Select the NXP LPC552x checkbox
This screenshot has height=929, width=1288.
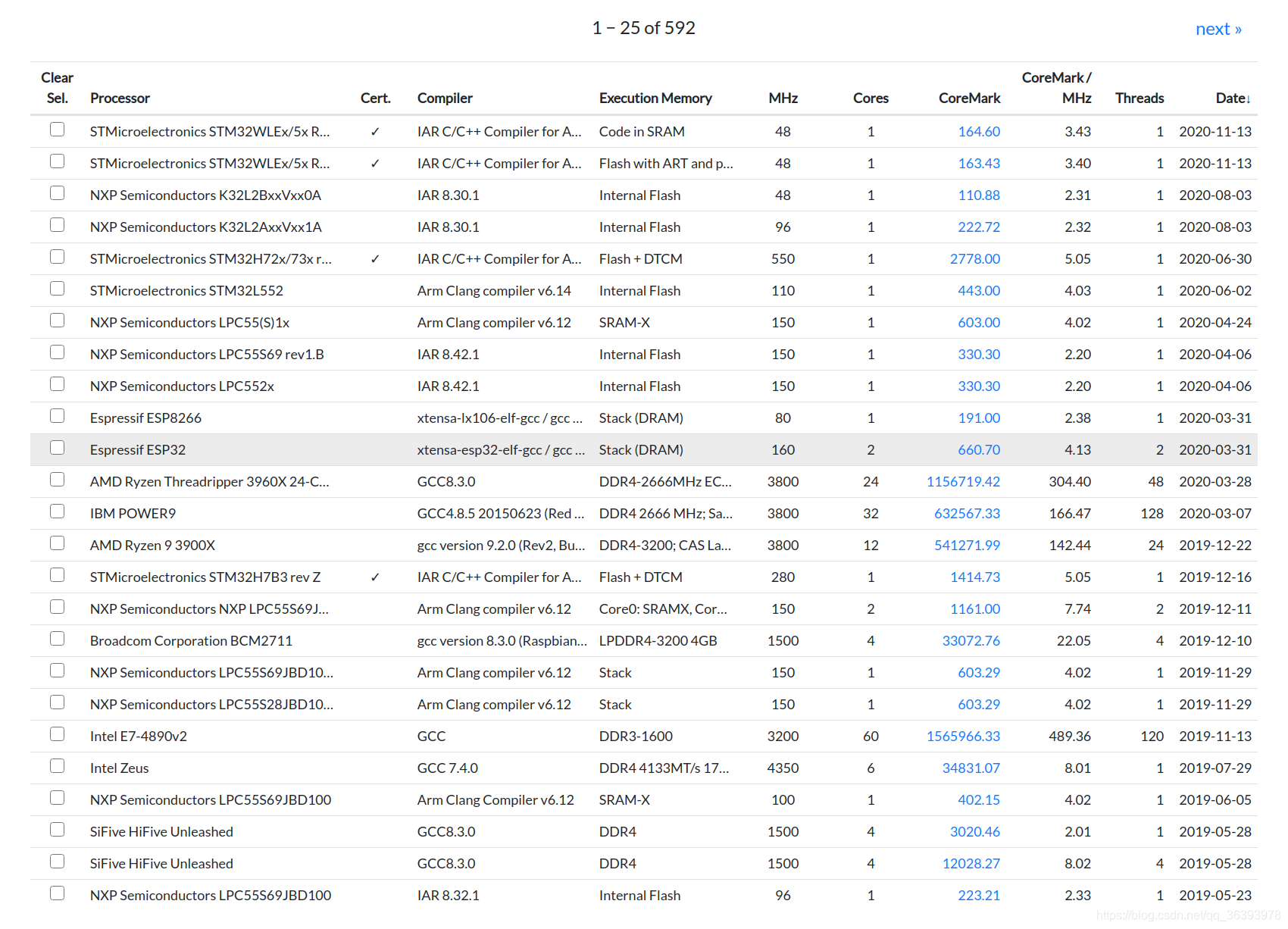coord(57,384)
